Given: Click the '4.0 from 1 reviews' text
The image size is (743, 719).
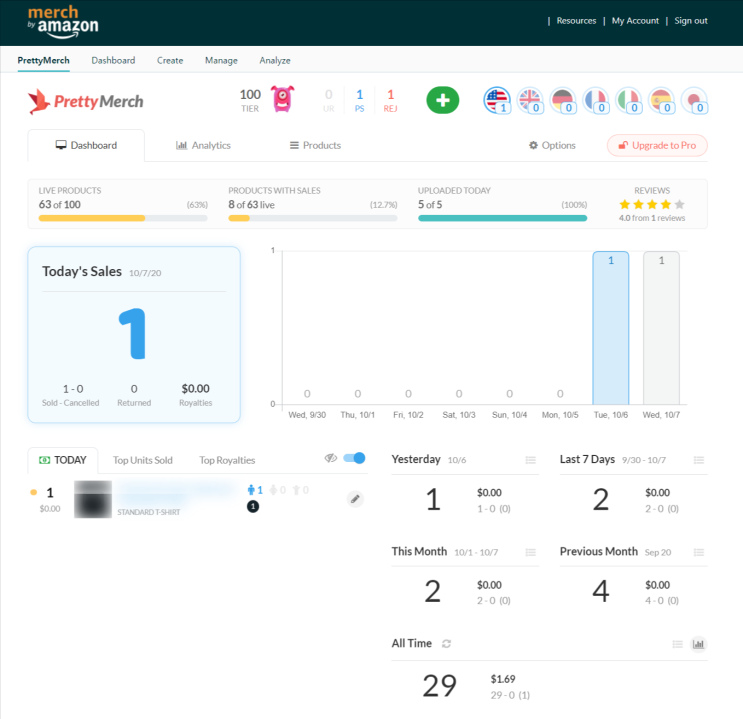Looking at the screenshot, I should [652, 218].
